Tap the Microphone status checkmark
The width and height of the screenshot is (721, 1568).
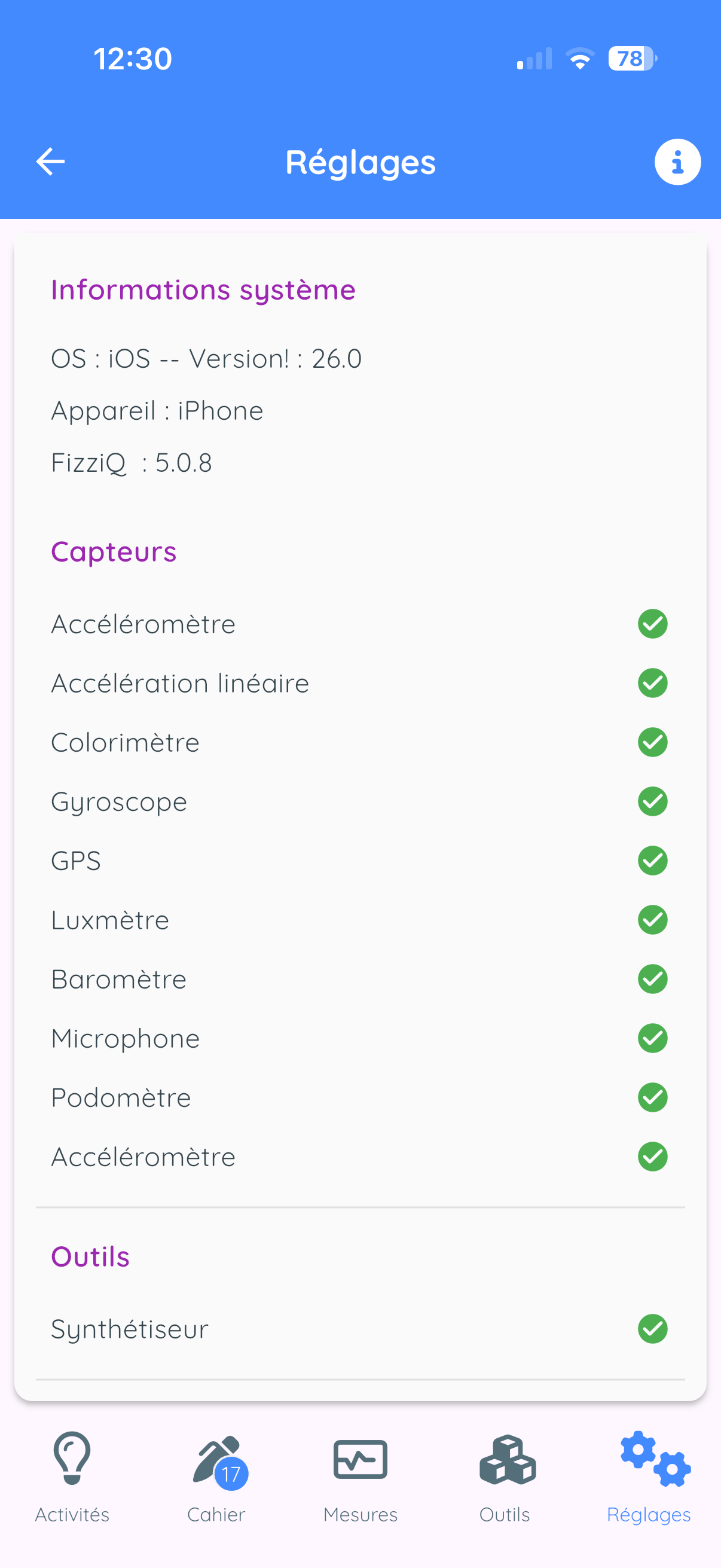(x=652, y=1038)
